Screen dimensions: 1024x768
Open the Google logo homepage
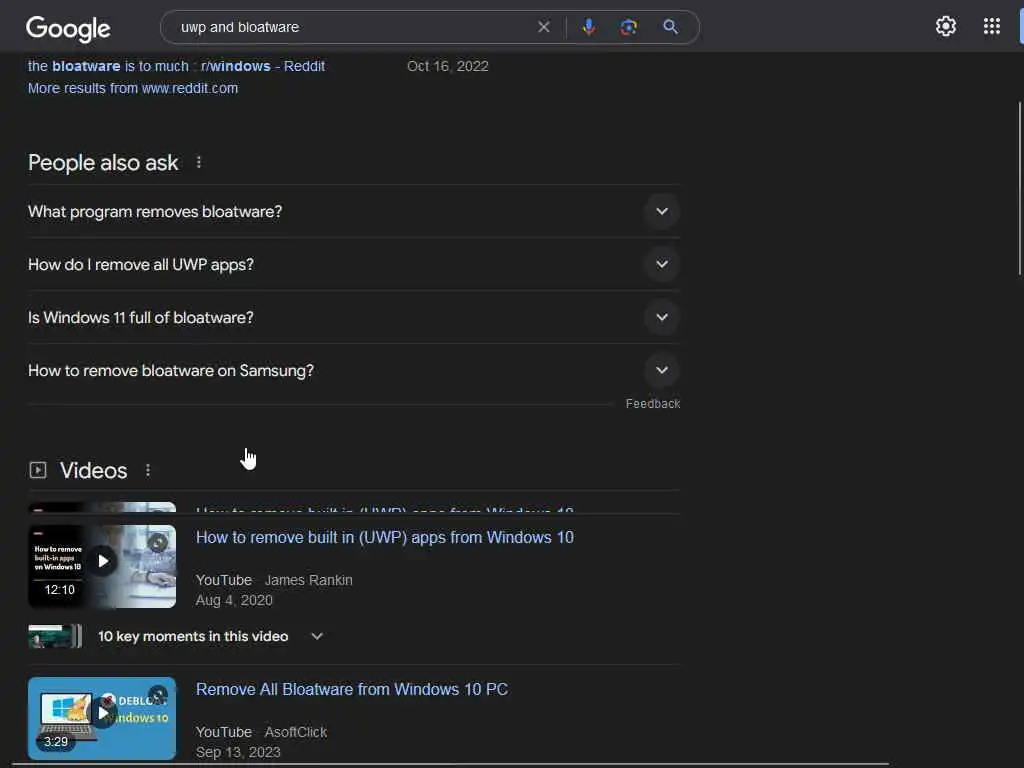point(68,28)
